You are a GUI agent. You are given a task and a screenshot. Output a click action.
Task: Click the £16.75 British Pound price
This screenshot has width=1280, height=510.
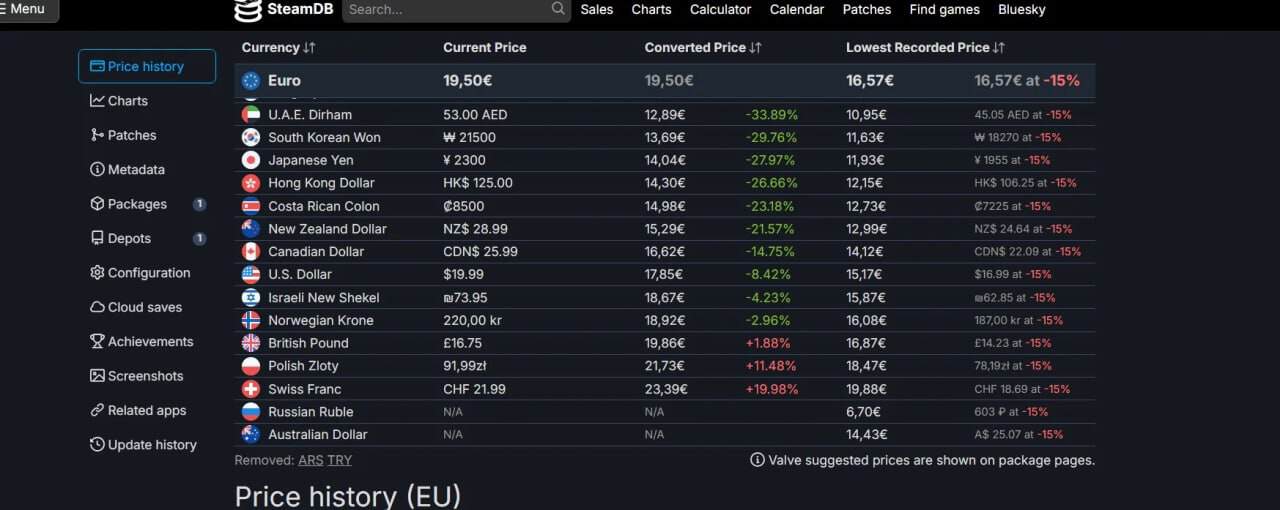pos(463,343)
